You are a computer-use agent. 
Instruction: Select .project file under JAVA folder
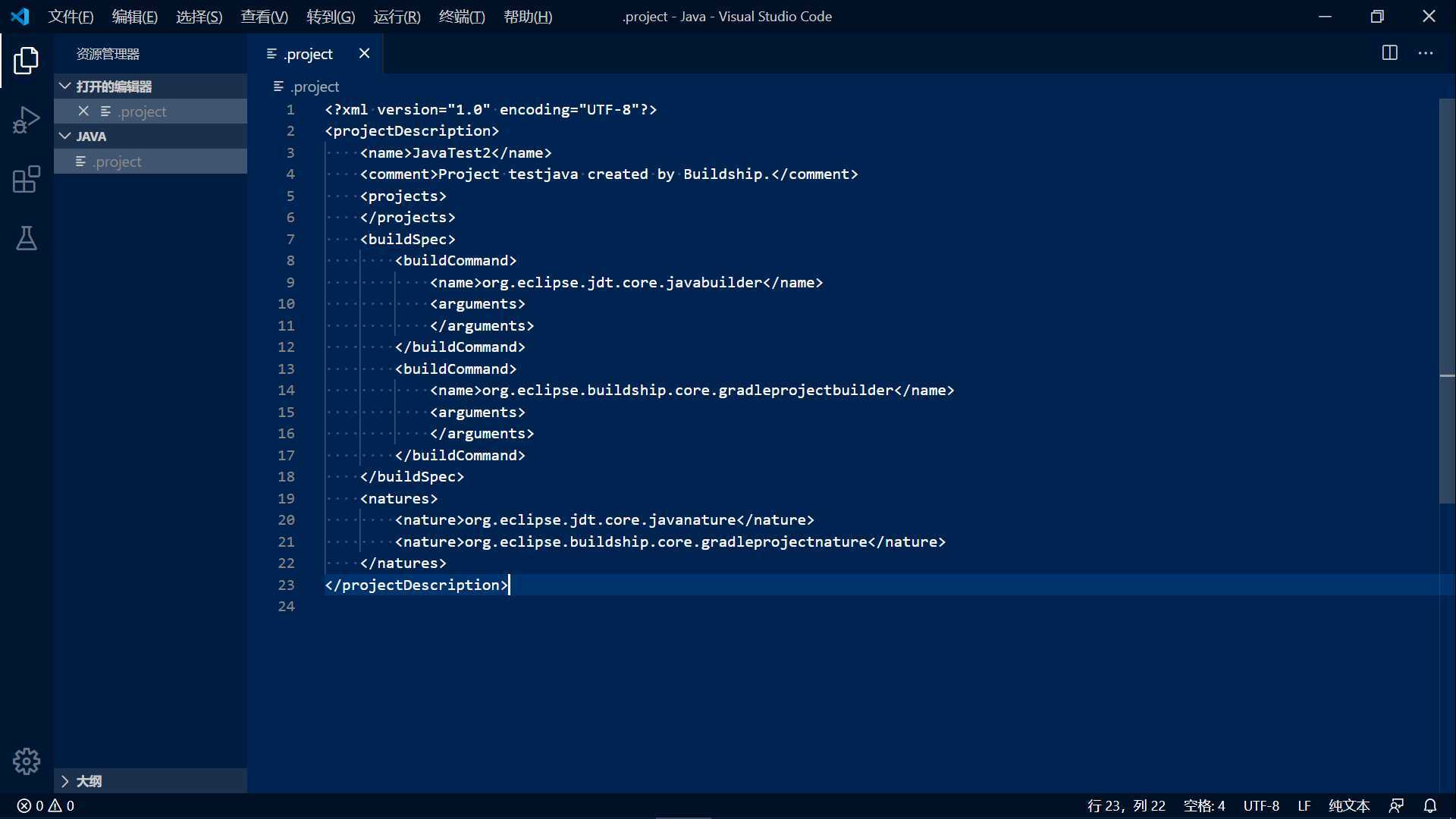click(150, 162)
